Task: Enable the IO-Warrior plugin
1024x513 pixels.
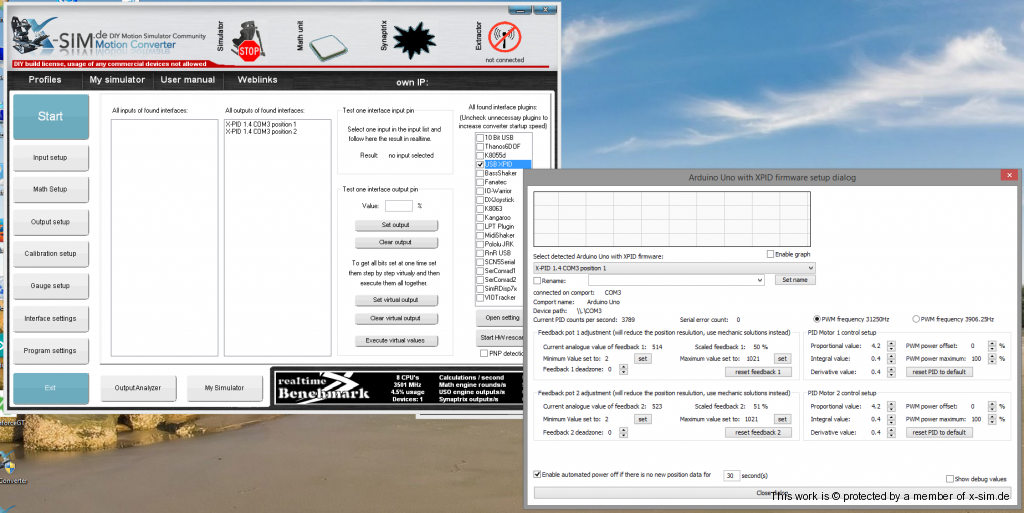Action: tap(480, 191)
